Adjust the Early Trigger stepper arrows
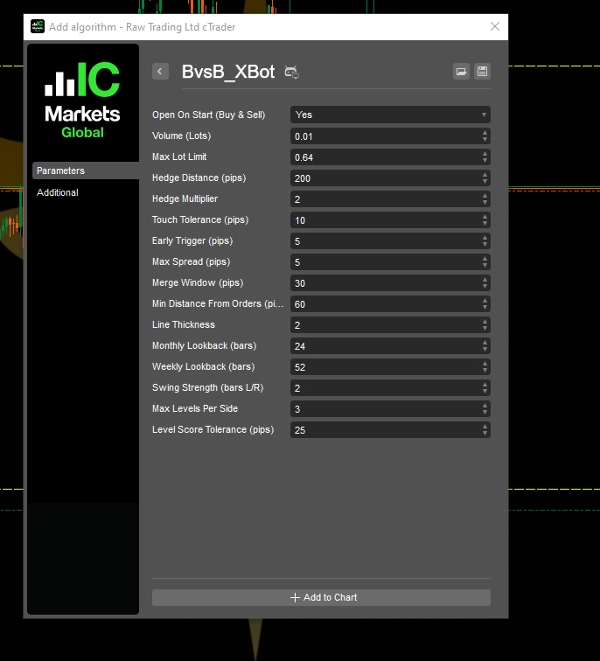 coord(485,241)
